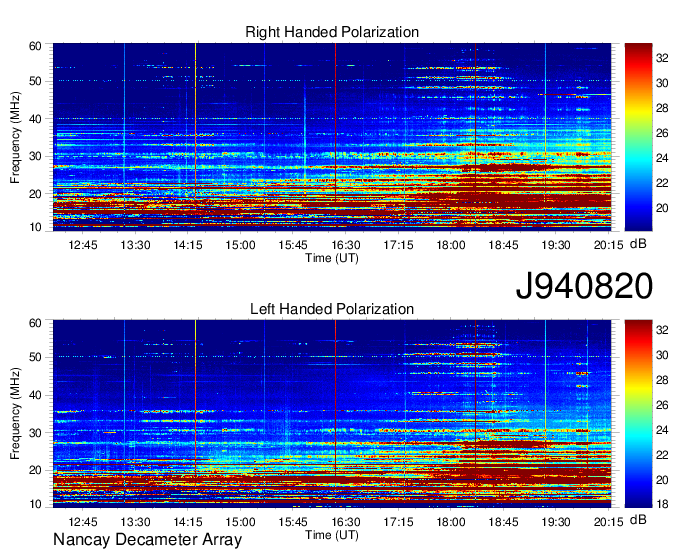Click the 26 dB label on the upper colorbar
This screenshot has width=680, height=552.
pyautogui.click(x=662, y=133)
